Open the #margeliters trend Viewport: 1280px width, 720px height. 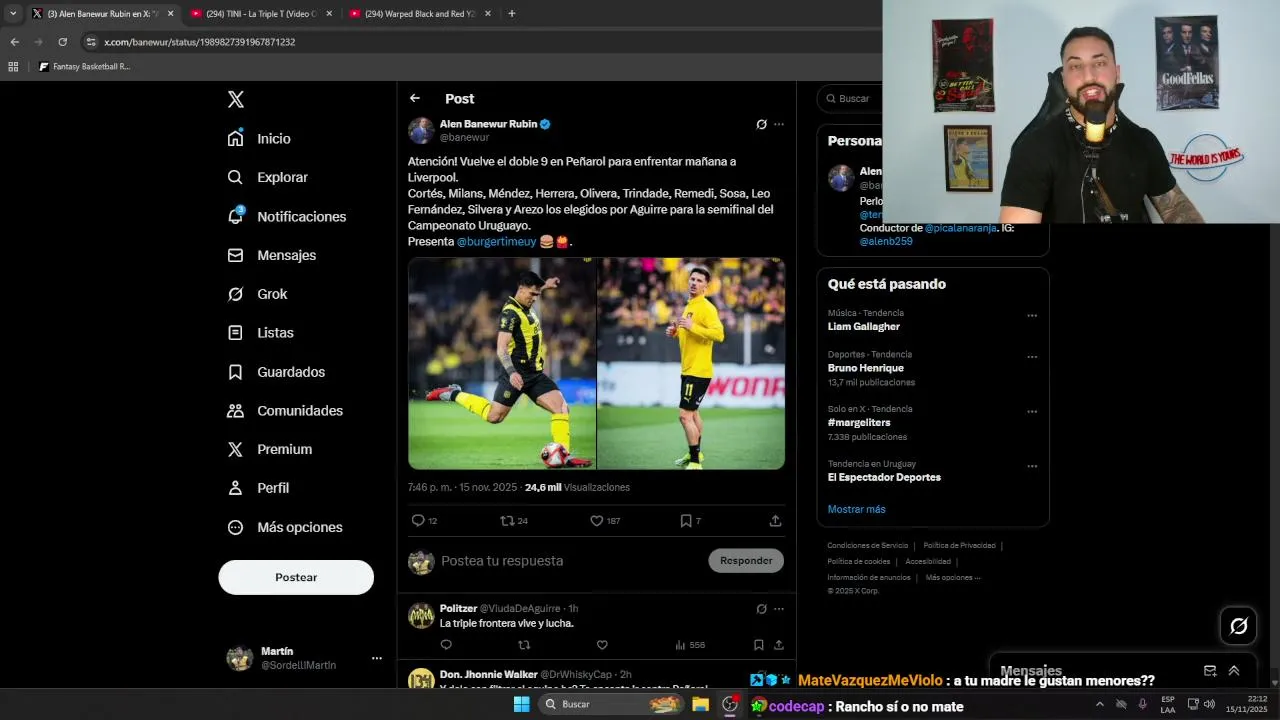859,422
